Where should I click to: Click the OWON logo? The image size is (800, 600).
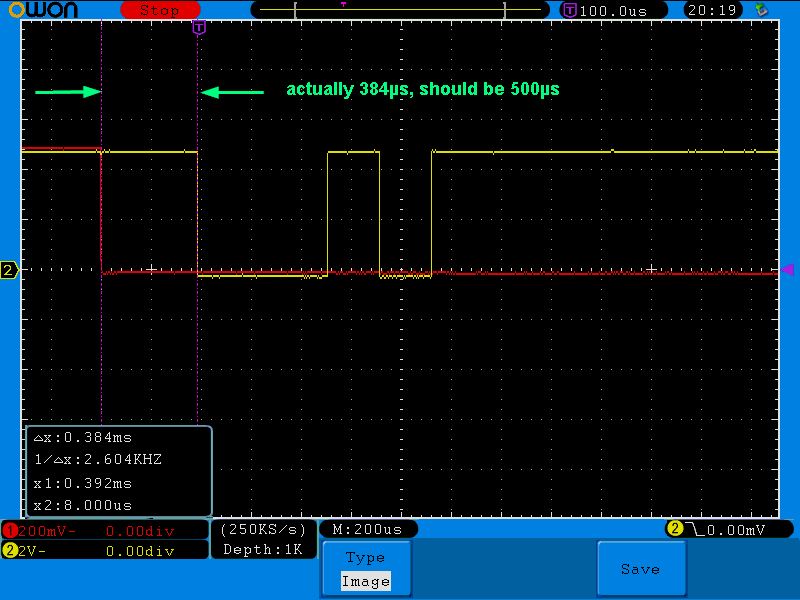(x=43, y=9)
